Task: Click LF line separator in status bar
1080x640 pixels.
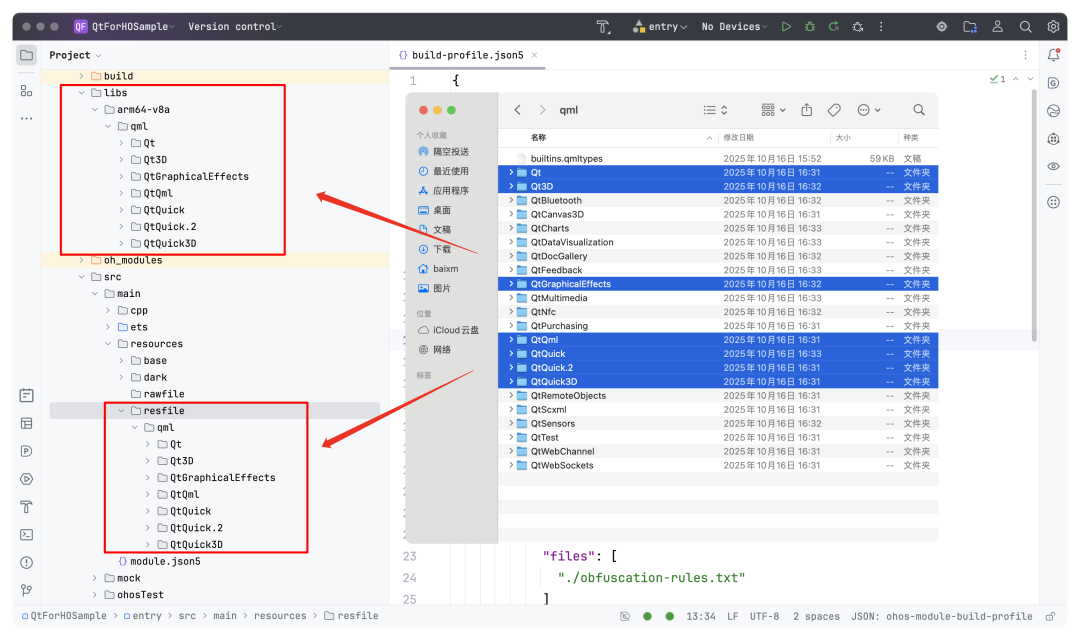Action: tap(733, 617)
